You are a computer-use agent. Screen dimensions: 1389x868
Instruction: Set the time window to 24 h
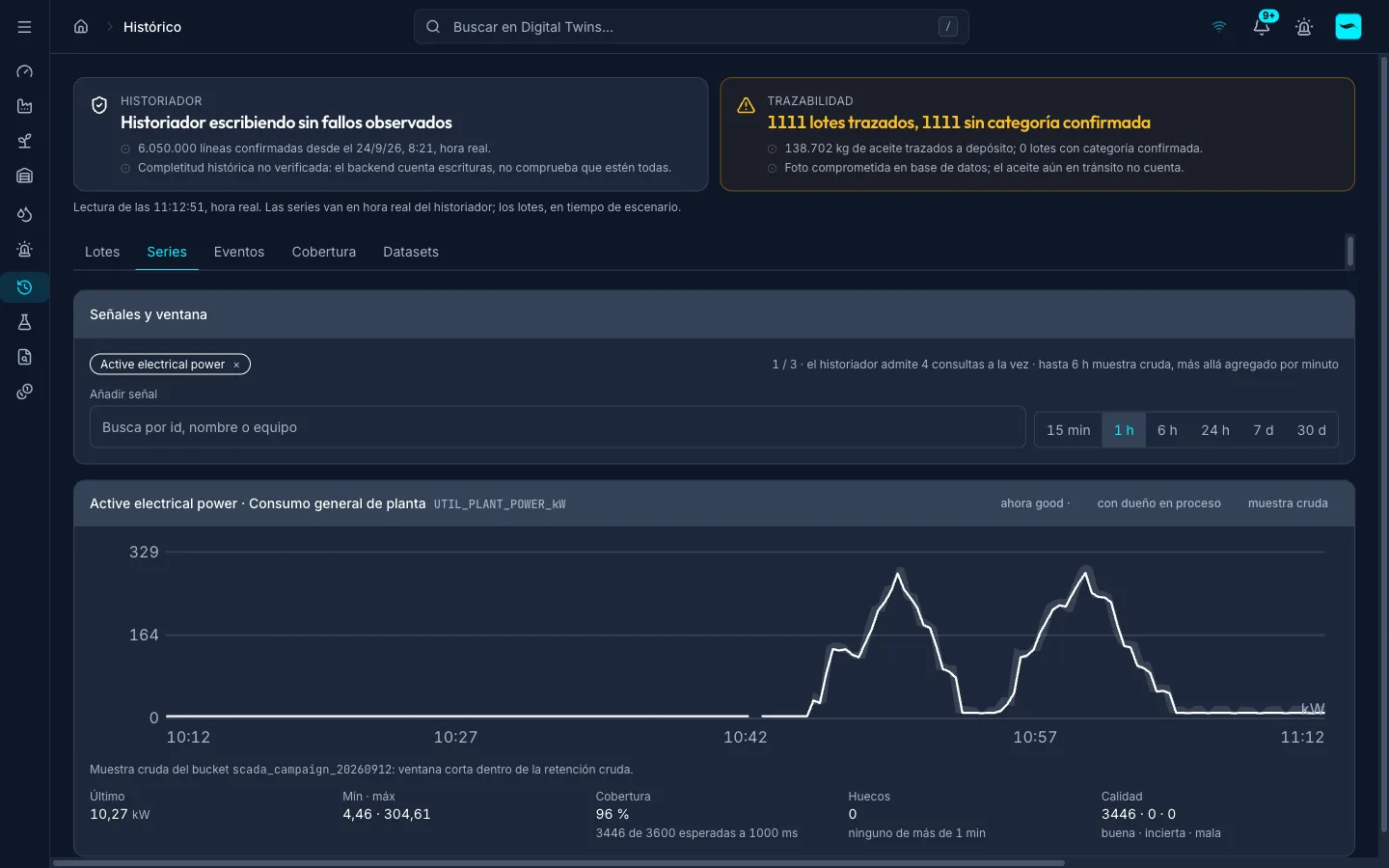[x=1215, y=430]
